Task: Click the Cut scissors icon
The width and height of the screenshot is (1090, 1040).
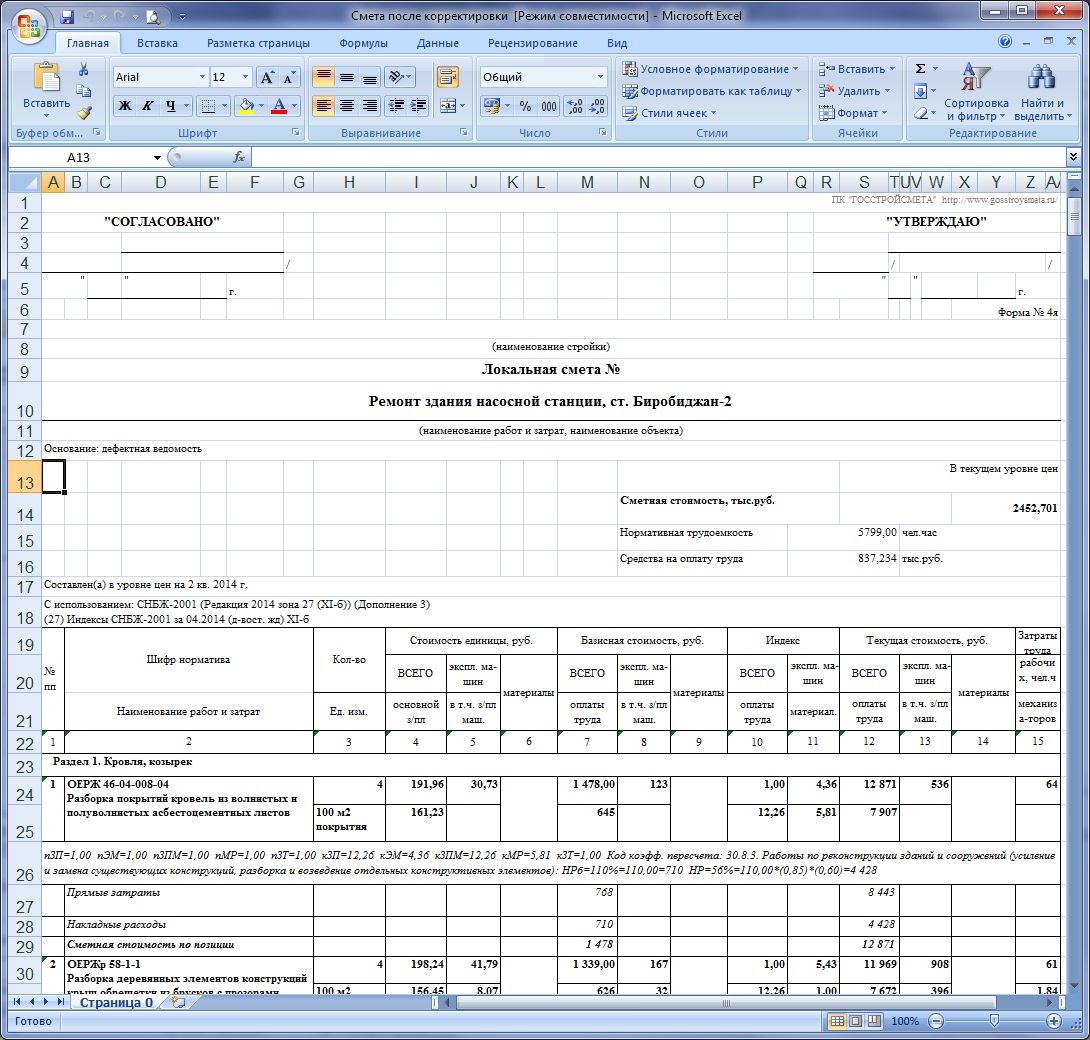Action: tap(84, 69)
